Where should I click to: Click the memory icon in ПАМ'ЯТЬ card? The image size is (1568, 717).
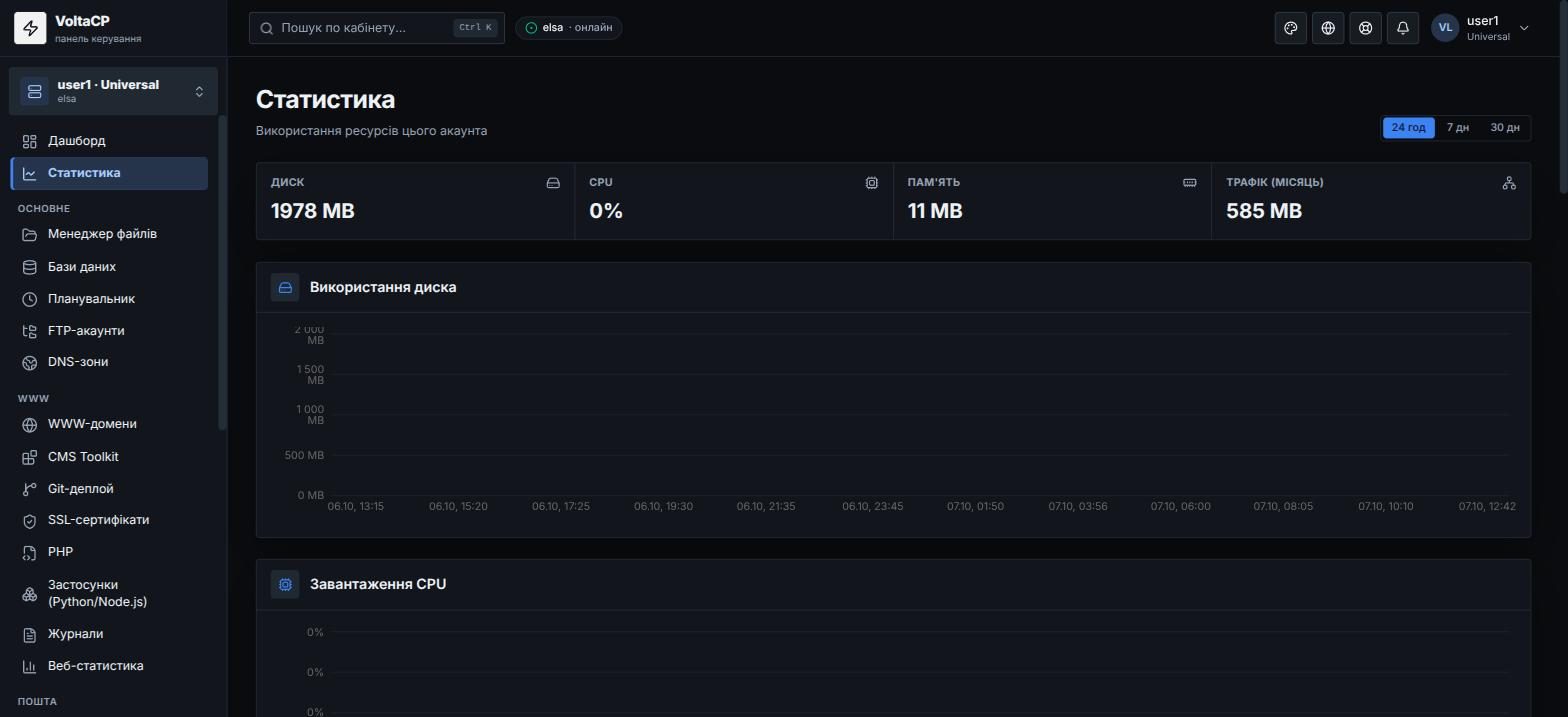coord(1190,183)
